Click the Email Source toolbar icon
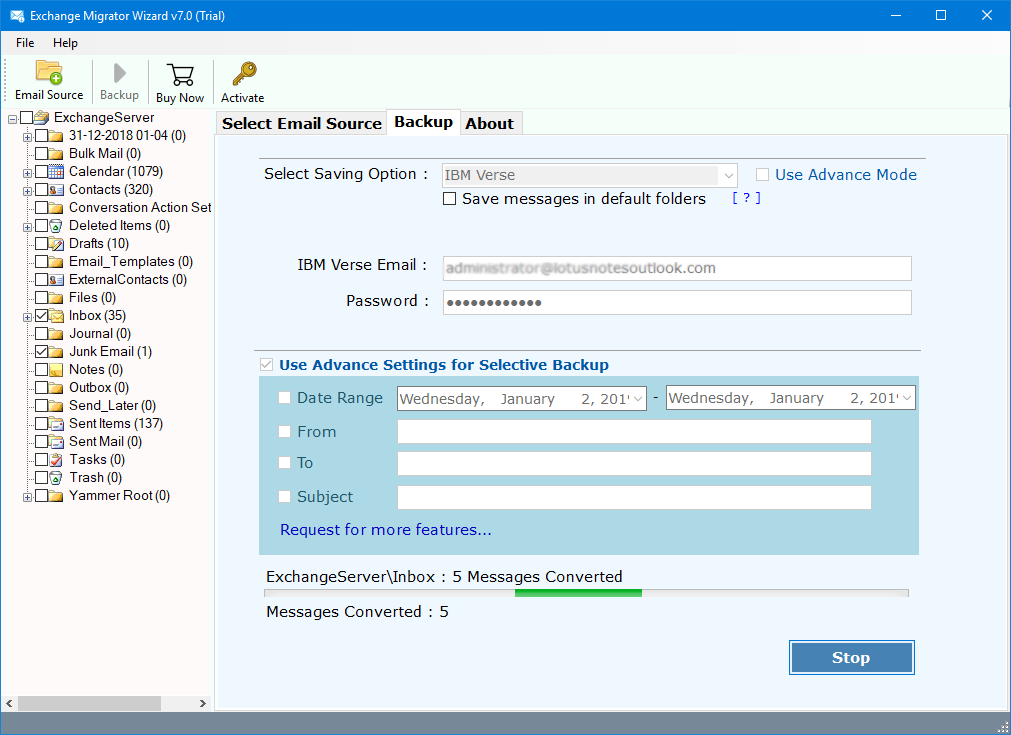This screenshot has height=735, width=1011. tap(49, 72)
